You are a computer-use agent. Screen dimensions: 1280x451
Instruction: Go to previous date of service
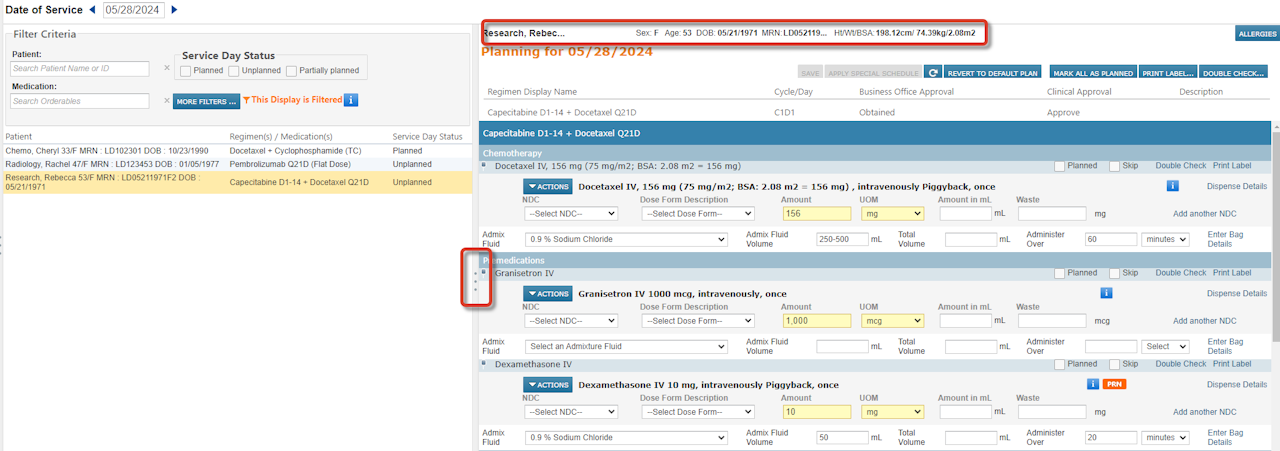point(93,10)
